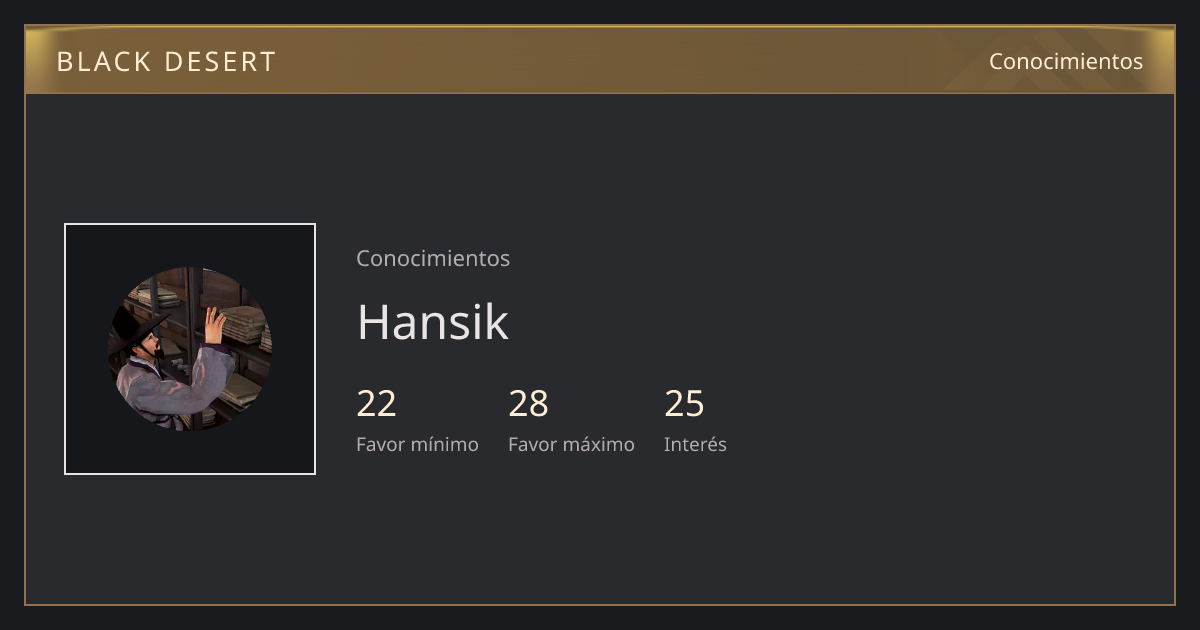Click Hansik's raised hand in portrait
The width and height of the screenshot is (1200, 630).
pyautogui.click(x=213, y=324)
